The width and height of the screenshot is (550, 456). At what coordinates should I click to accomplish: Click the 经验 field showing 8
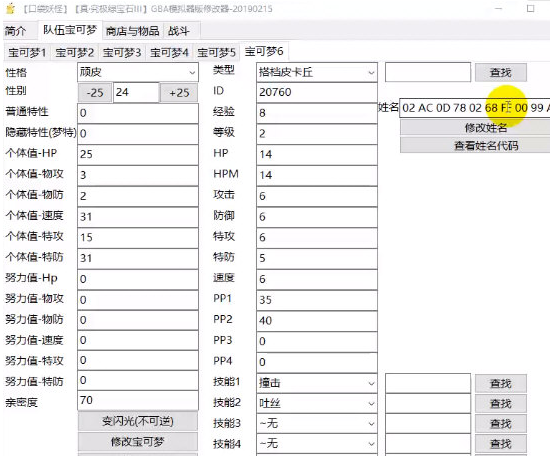[317, 113]
